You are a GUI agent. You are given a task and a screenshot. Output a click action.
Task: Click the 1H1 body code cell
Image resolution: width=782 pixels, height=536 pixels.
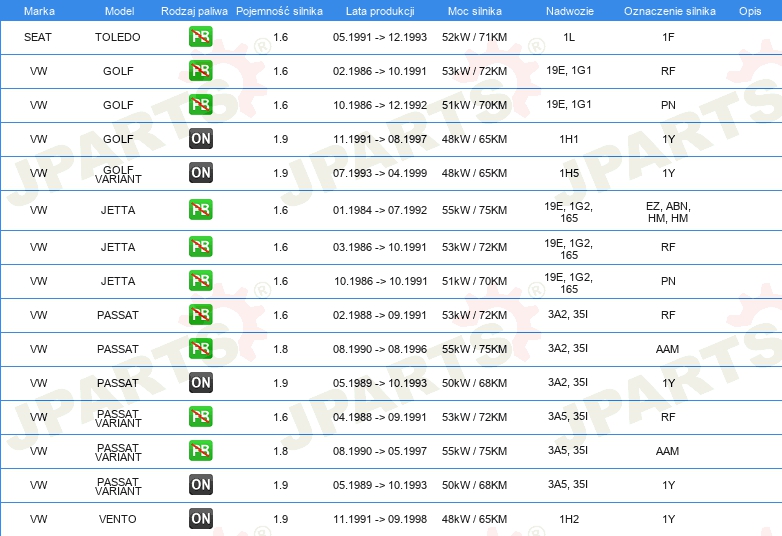point(569,139)
